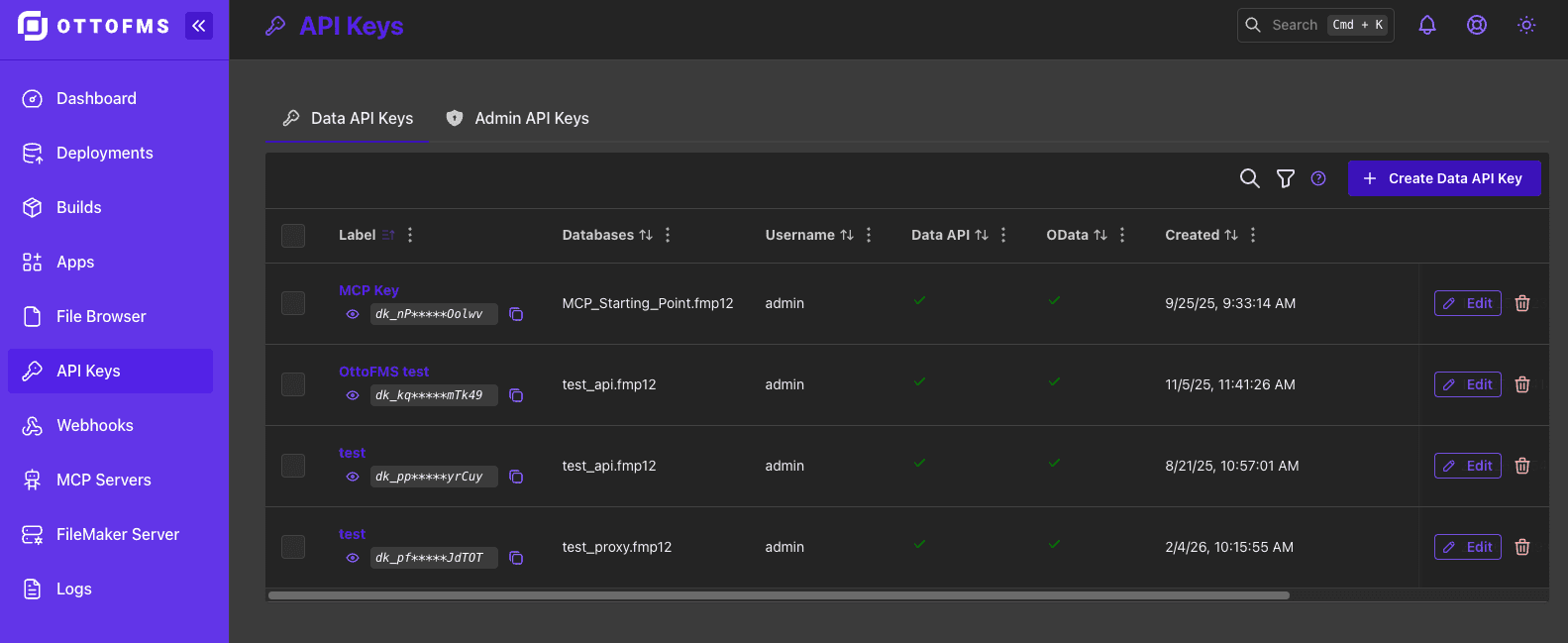Open Apps in sidebar
The height and width of the screenshot is (643, 1568).
[x=110, y=262]
